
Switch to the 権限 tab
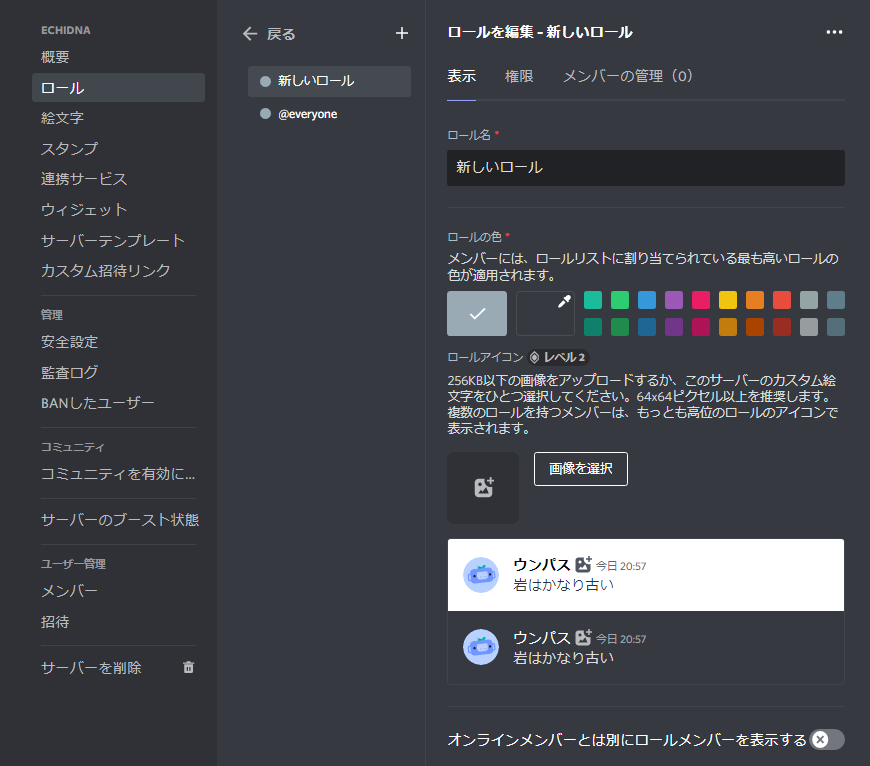pos(519,76)
